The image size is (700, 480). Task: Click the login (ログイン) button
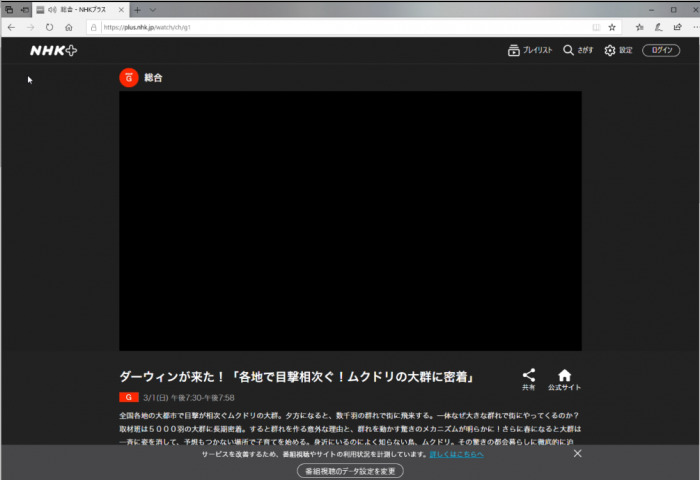click(x=661, y=50)
